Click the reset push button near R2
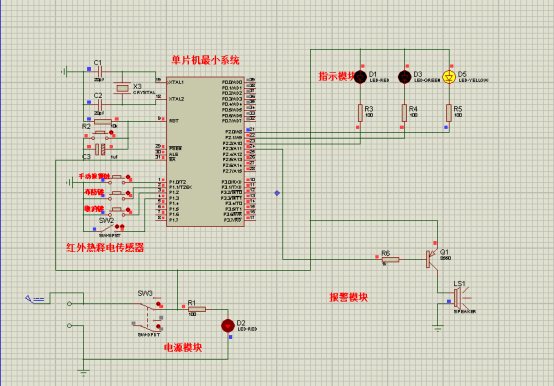This screenshot has width=554, height=386. (x=100, y=135)
